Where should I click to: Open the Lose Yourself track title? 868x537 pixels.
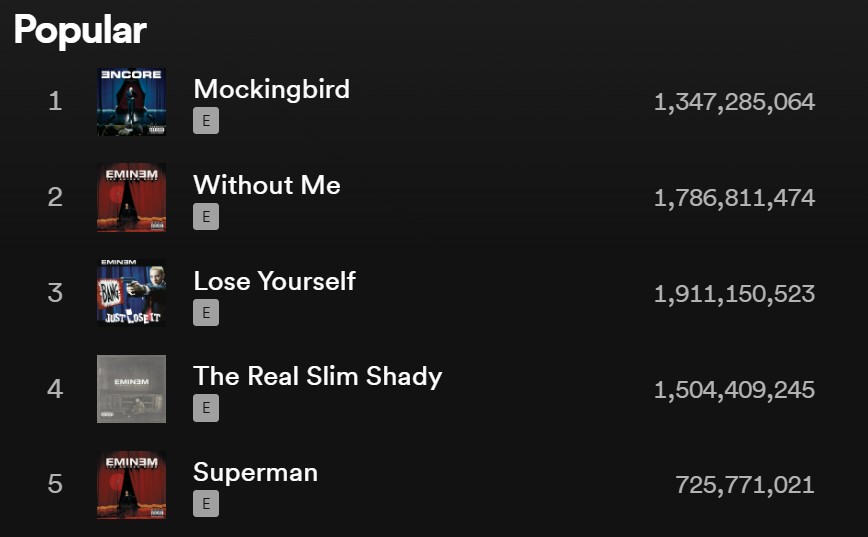(275, 281)
